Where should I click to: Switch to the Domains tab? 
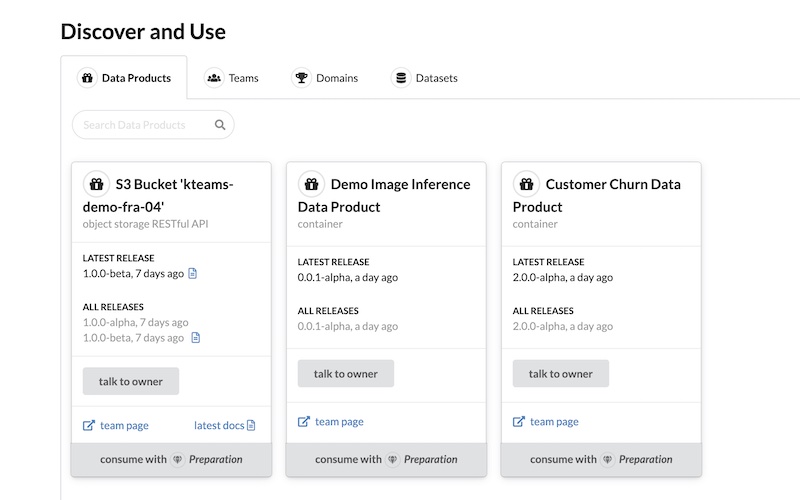(x=325, y=78)
